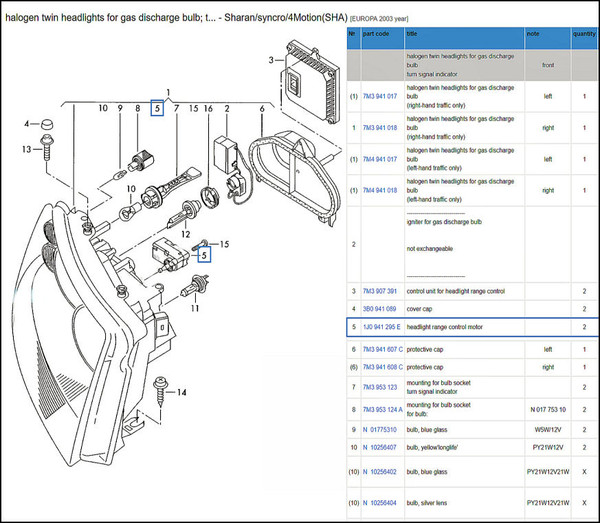600x523 pixels.
Task: Click callout number 6 for protective cap
Action: point(261,108)
